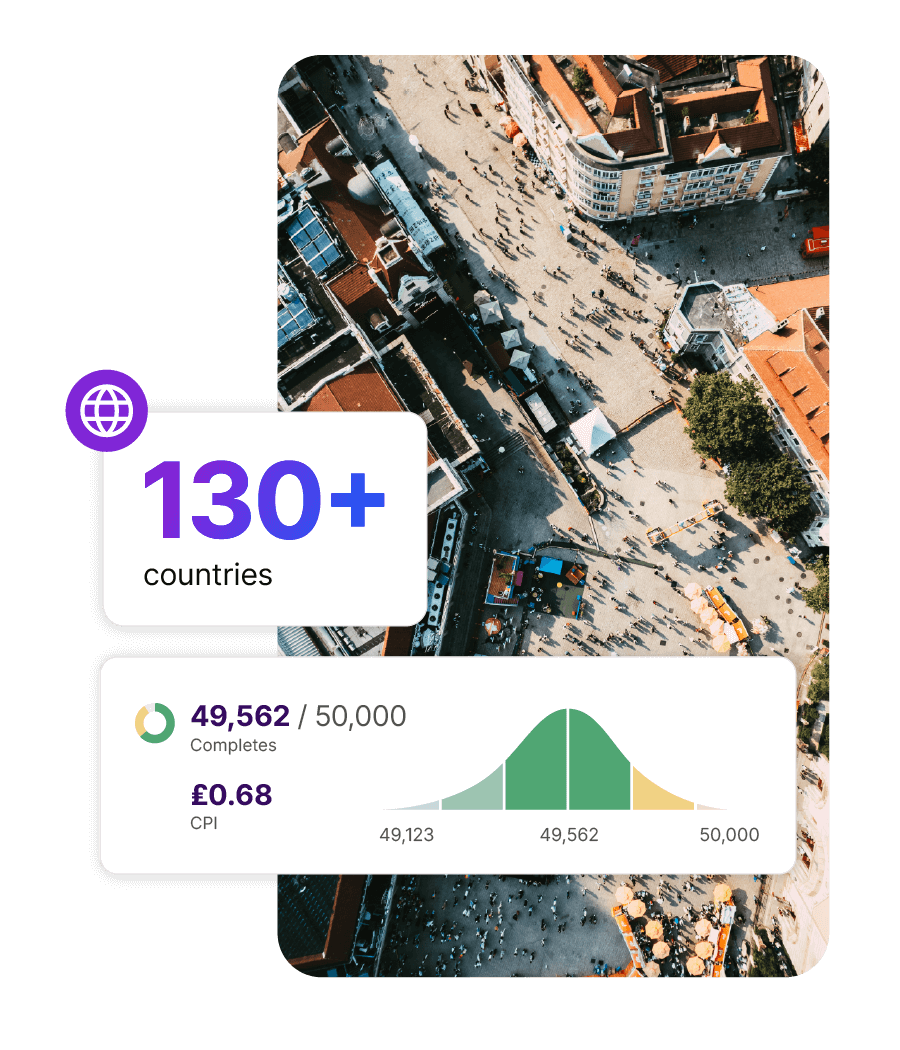
Task: Click the £0.68 cost value
Action: coord(232,795)
